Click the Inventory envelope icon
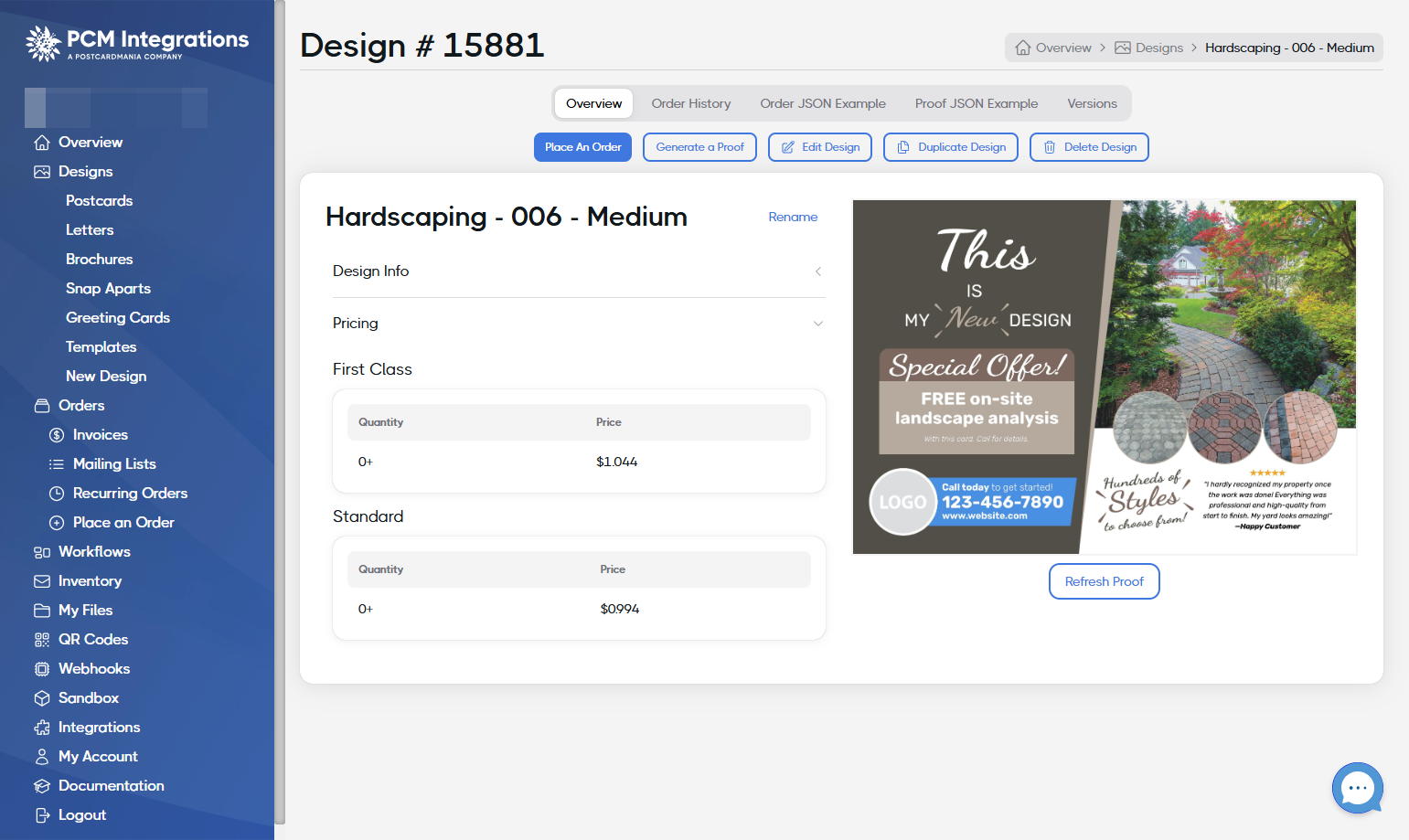 (x=42, y=581)
